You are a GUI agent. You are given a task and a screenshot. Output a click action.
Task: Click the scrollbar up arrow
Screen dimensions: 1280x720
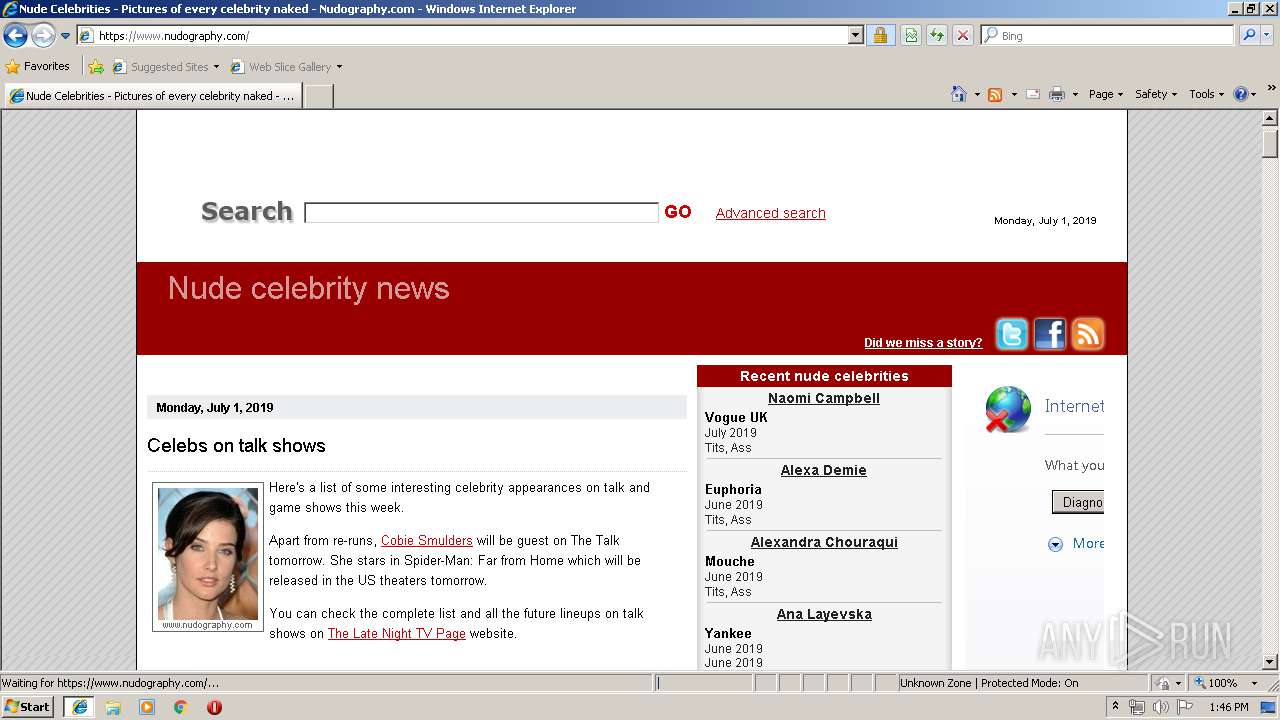click(1270, 119)
